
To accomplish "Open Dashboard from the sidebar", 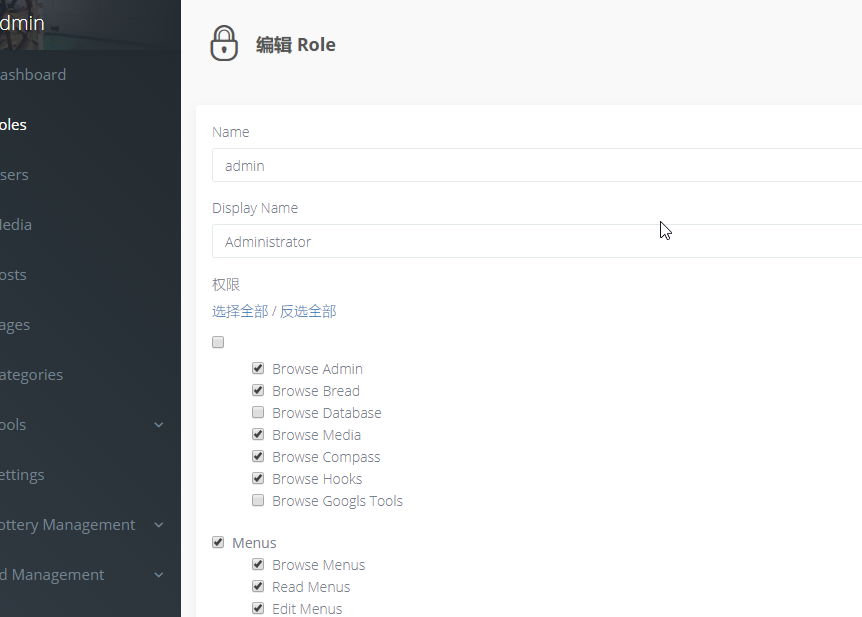I will click(35, 74).
